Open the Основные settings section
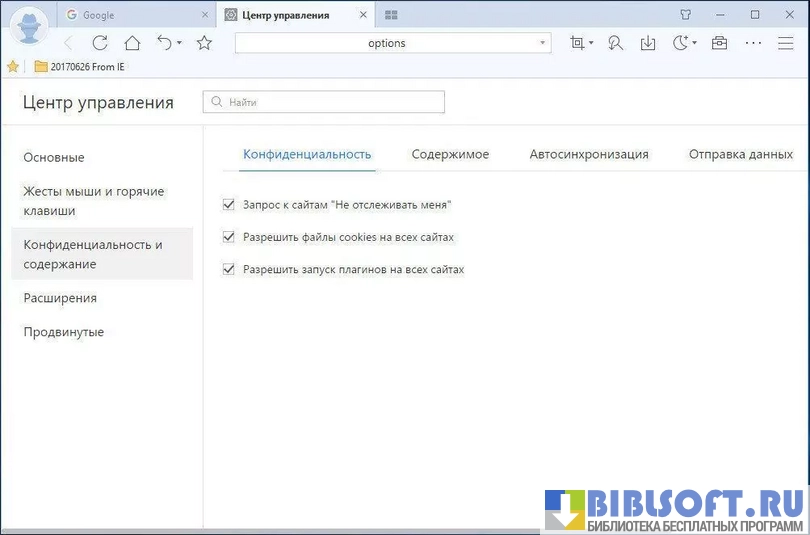This screenshot has width=810, height=535. pos(54,157)
